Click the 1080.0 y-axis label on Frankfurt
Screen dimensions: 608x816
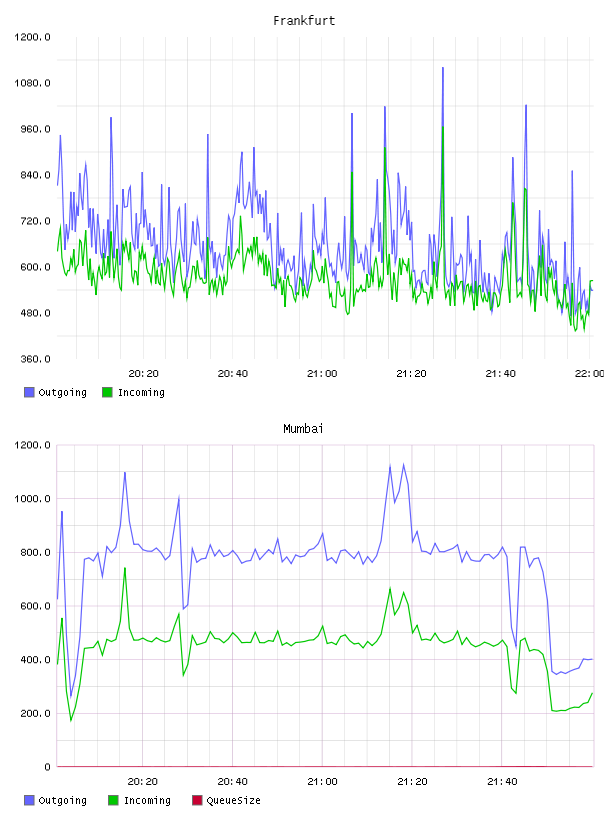32,83
